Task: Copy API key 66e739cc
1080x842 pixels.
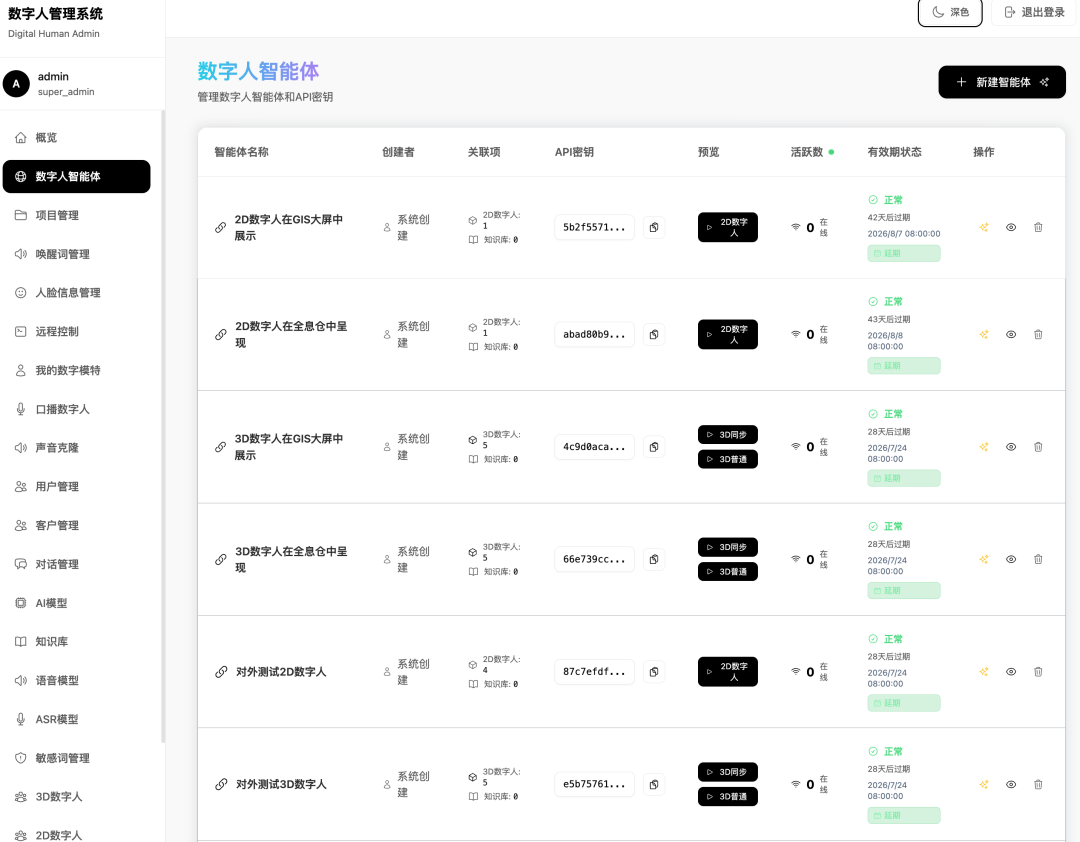Action: (x=654, y=559)
